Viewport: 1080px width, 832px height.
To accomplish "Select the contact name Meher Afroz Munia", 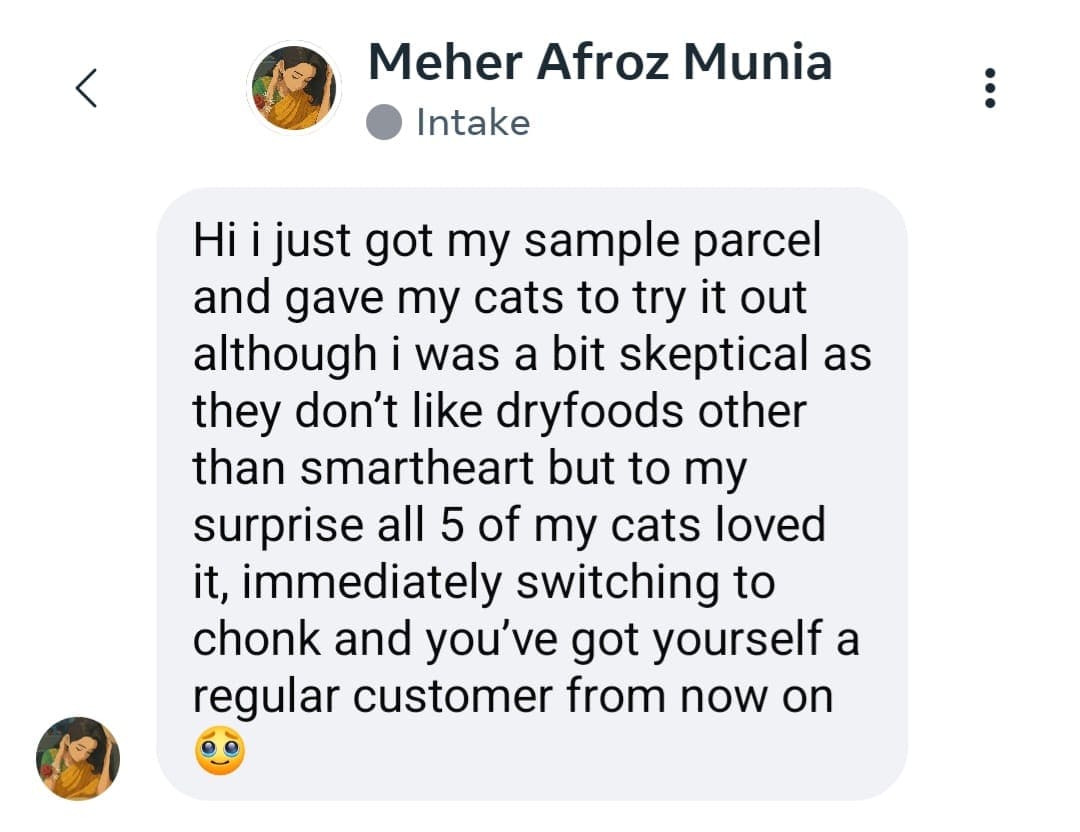I will [x=600, y=62].
